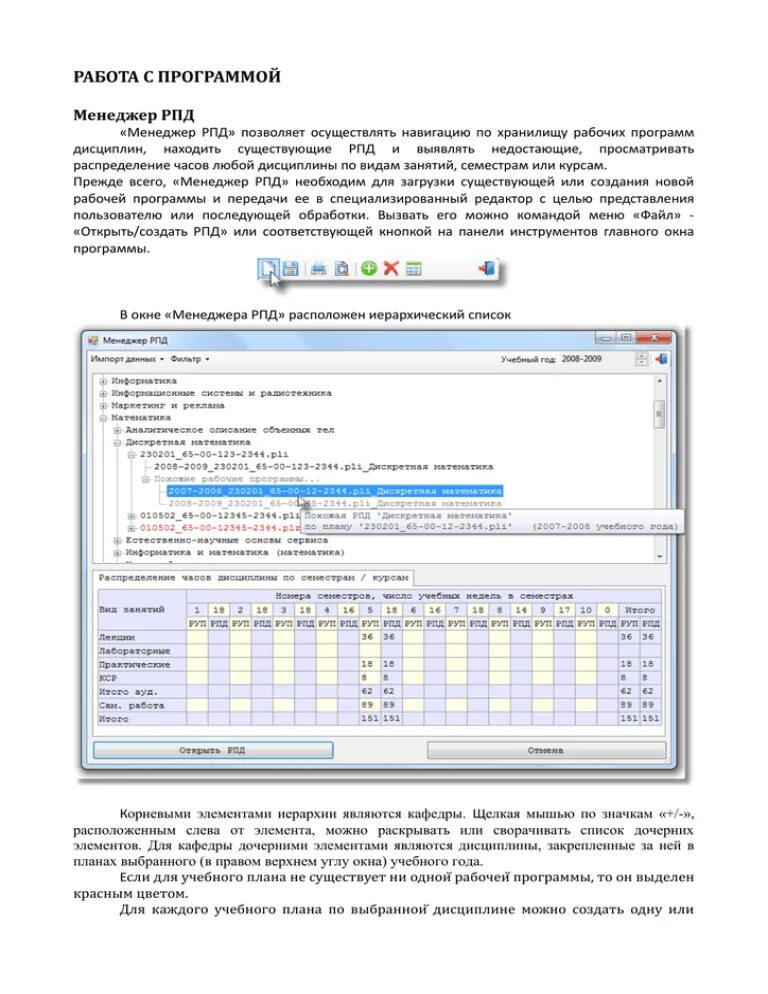Select the Математика department row

click(x=141, y=418)
